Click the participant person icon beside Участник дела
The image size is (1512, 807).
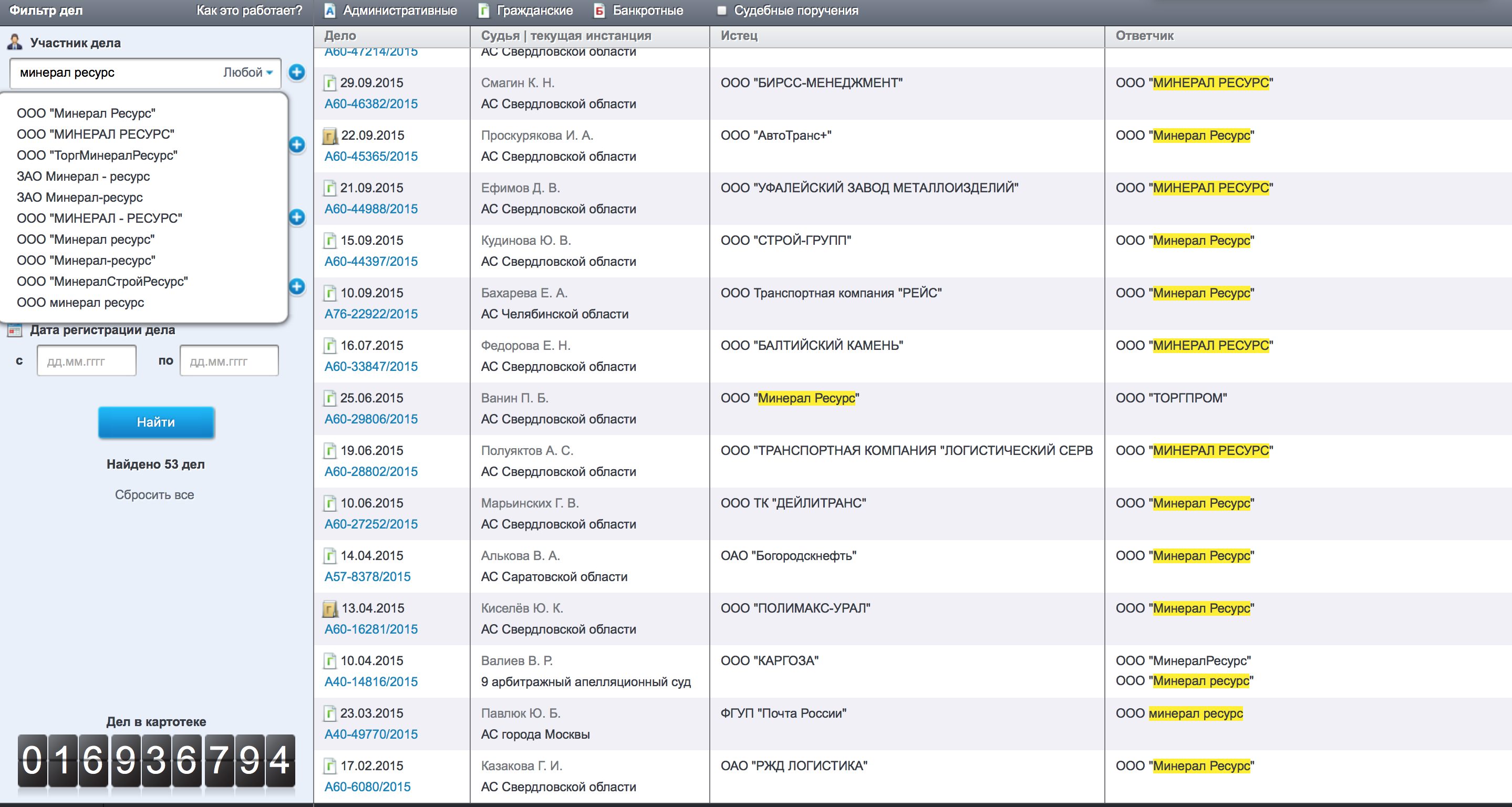point(14,42)
